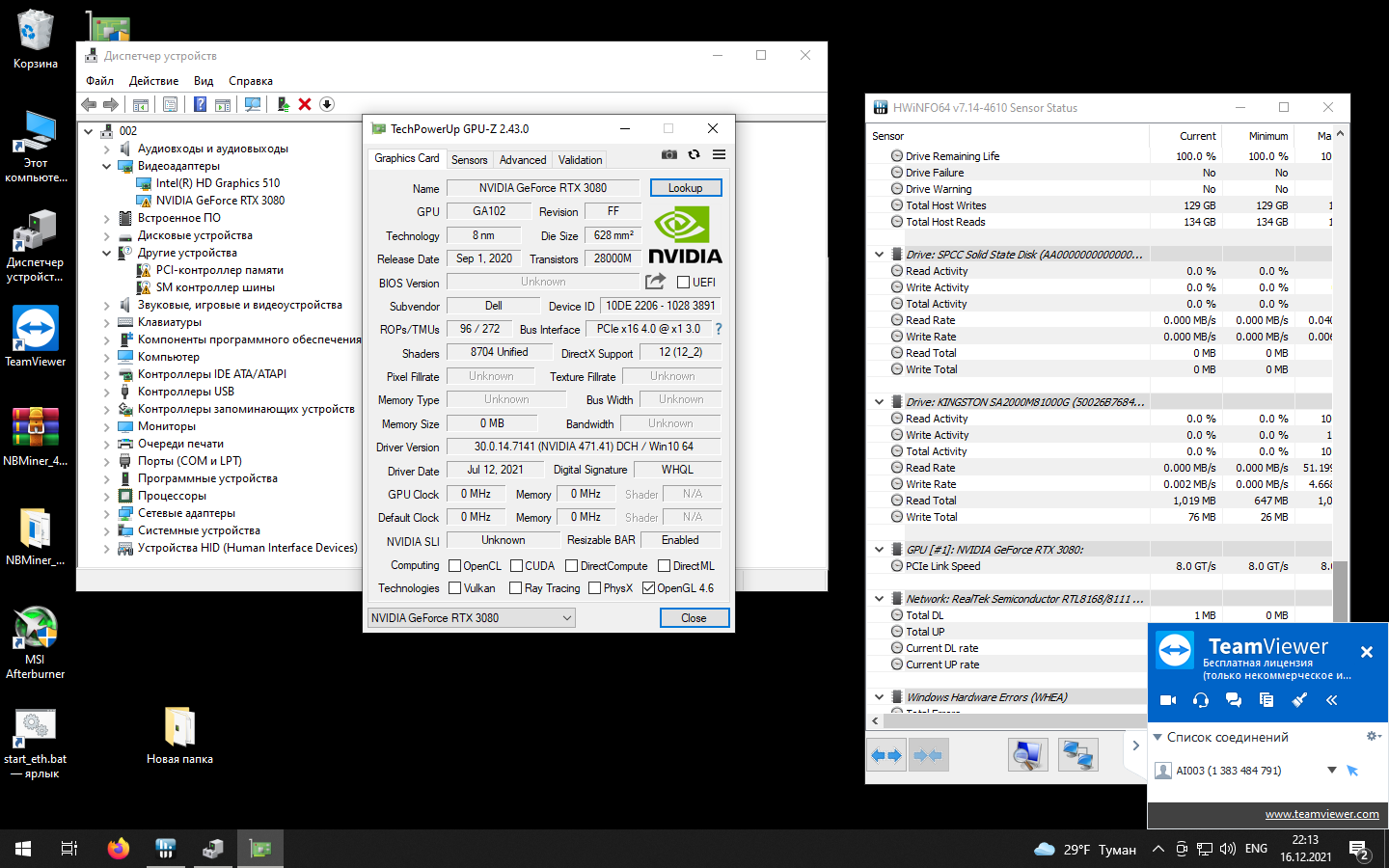
Task: Open www.teamviewer.com link
Action: (1321, 814)
